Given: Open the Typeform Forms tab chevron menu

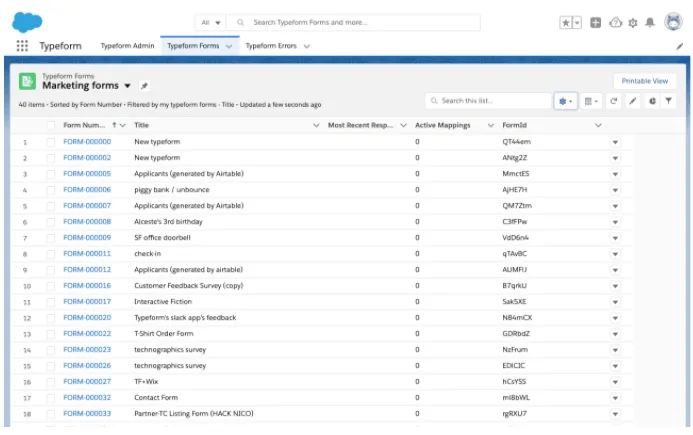Looking at the screenshot, I should pyautogui.click(x=229, y=46).
